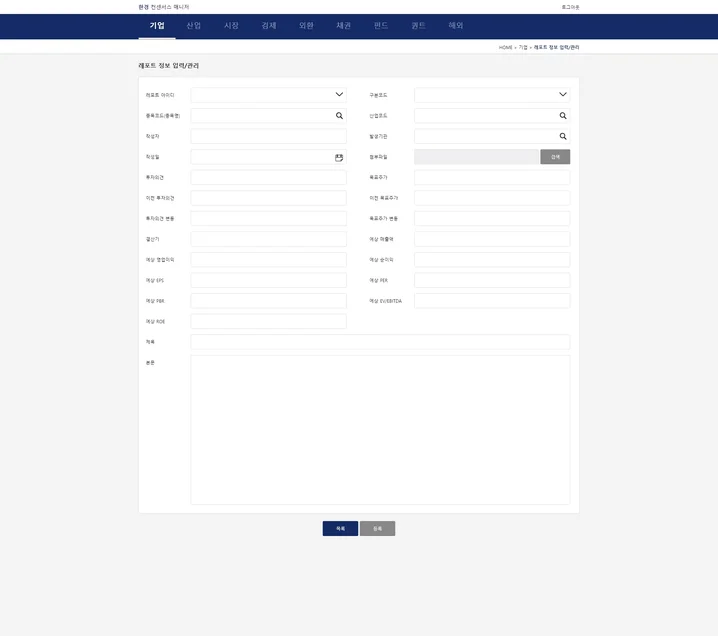Click the blue 목록 button

click(340, 528)
